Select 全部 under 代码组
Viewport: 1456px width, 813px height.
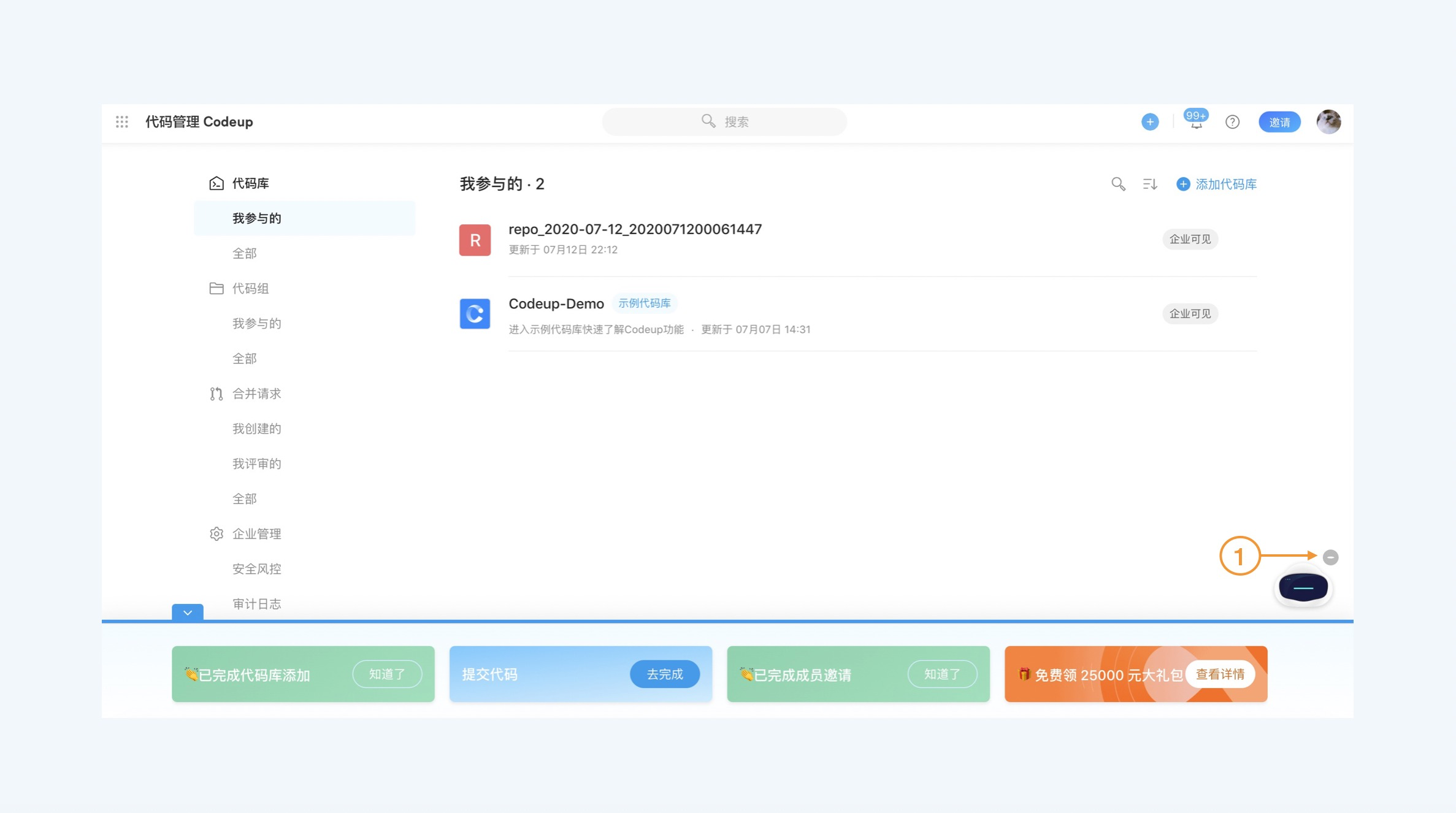coord(244,358)
